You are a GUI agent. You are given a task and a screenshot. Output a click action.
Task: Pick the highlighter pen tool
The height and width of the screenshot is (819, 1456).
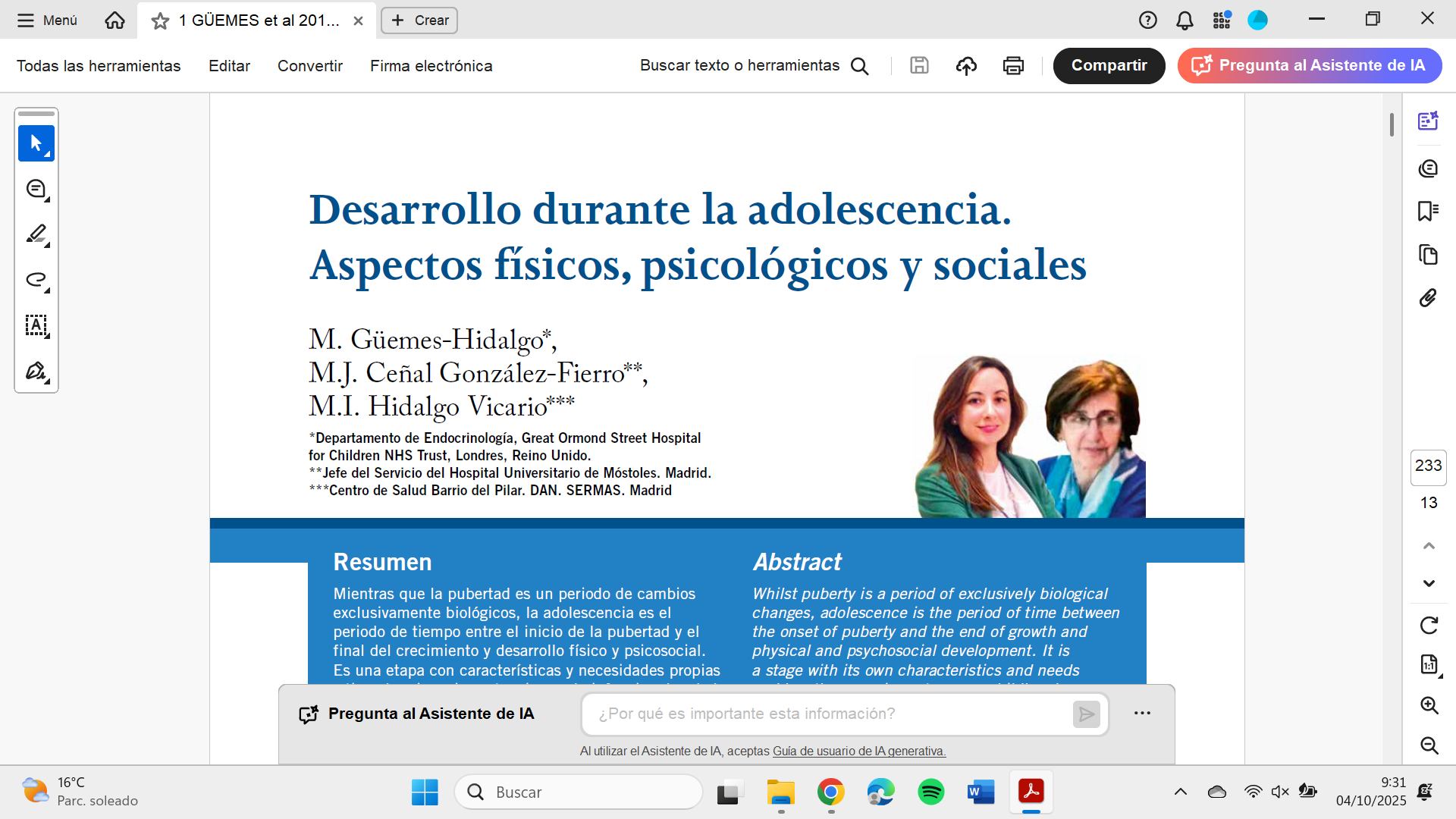click(x=36, y=234)
